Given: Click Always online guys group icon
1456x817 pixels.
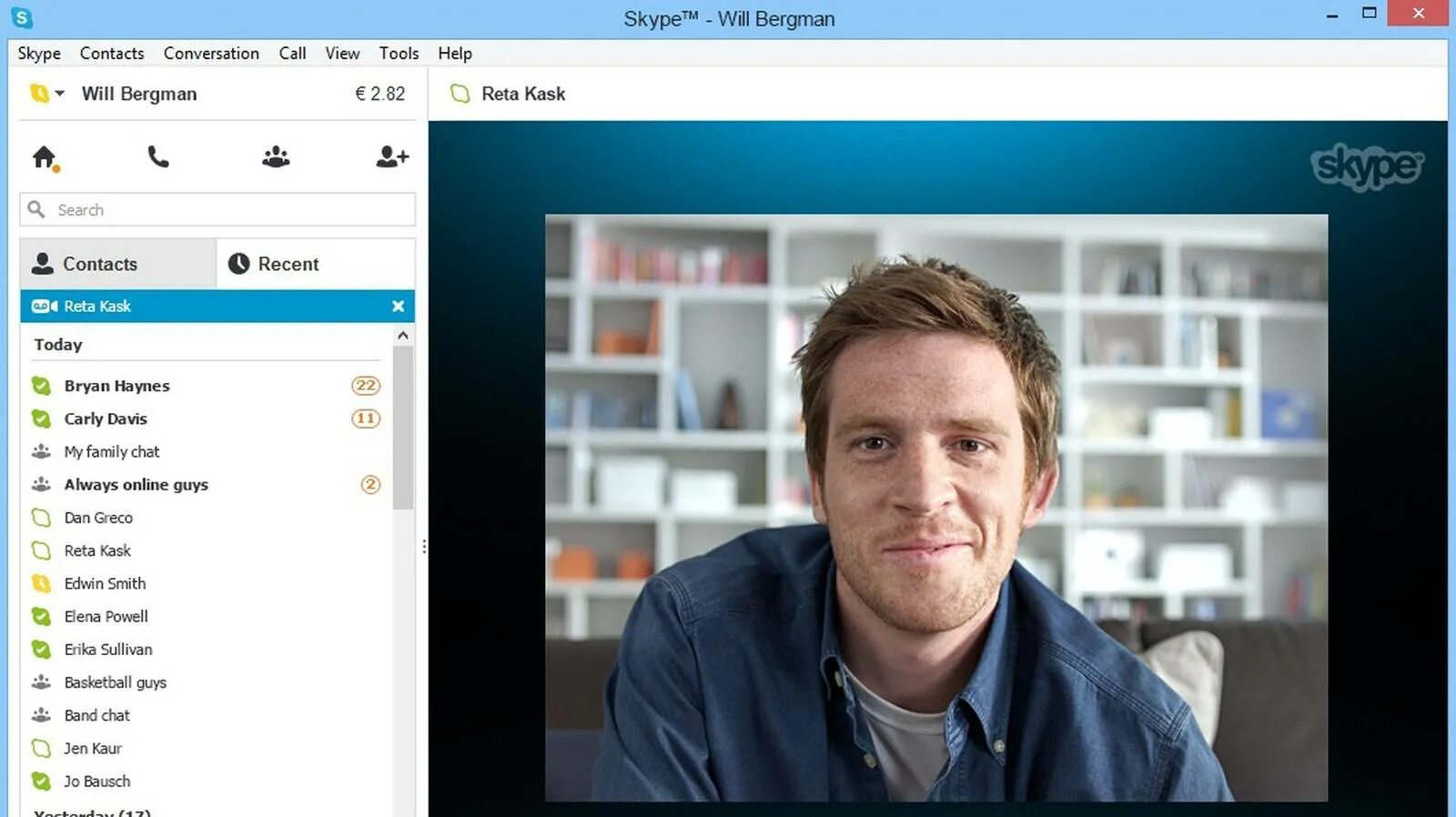Looking at the screenshot, I should point(41,485).
